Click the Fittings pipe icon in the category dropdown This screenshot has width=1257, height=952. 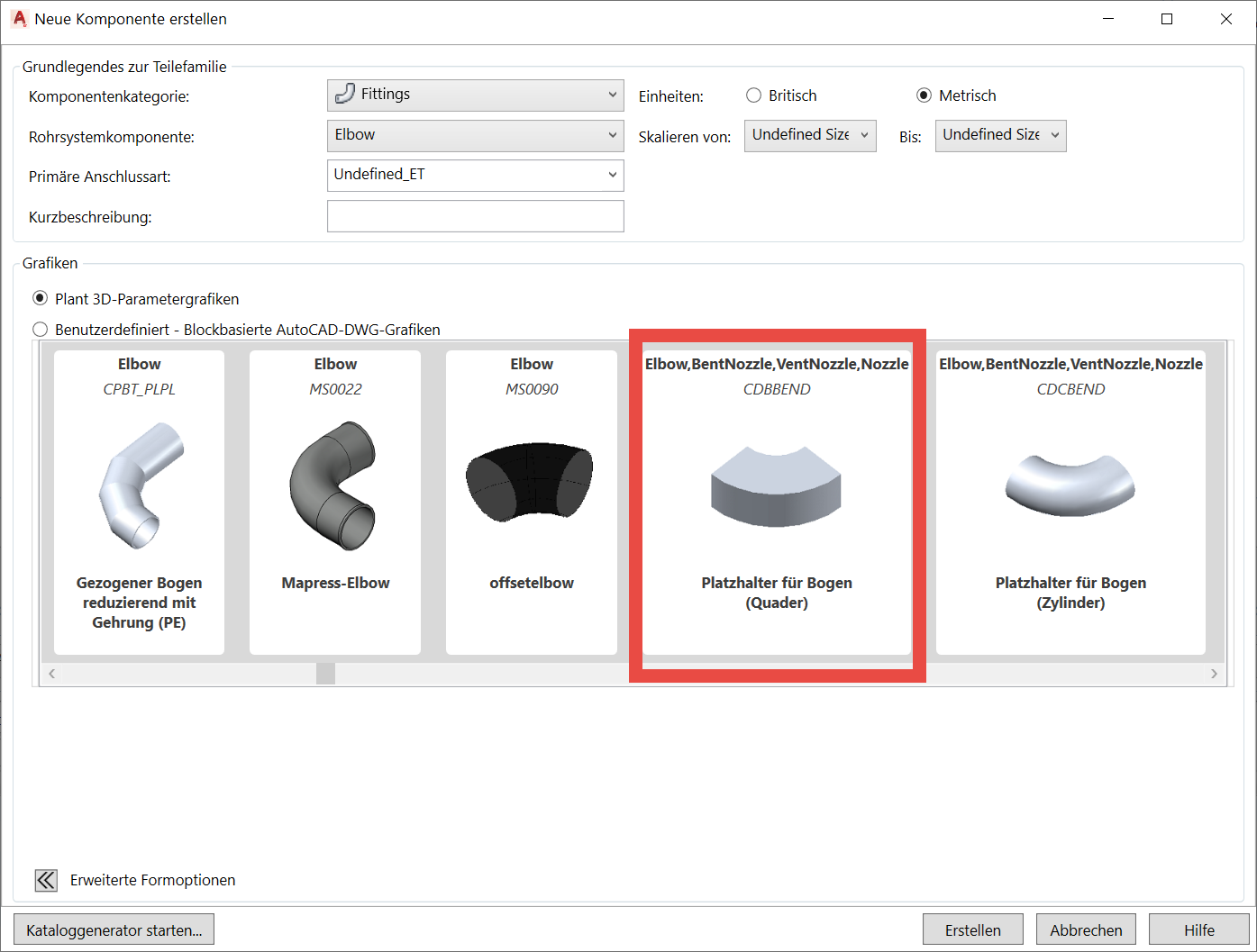343,93
